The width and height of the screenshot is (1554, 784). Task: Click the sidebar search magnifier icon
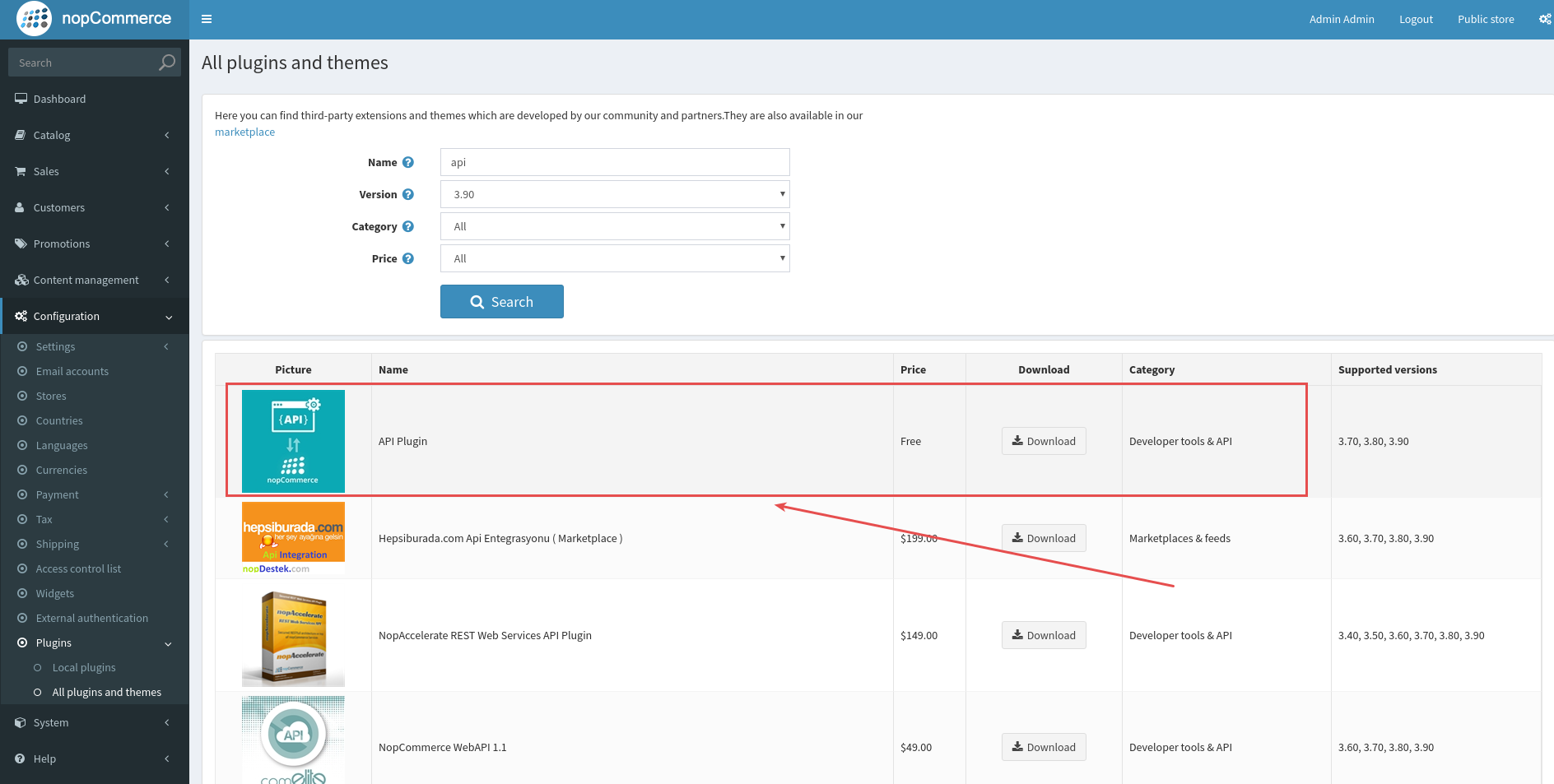coord(167,63)
